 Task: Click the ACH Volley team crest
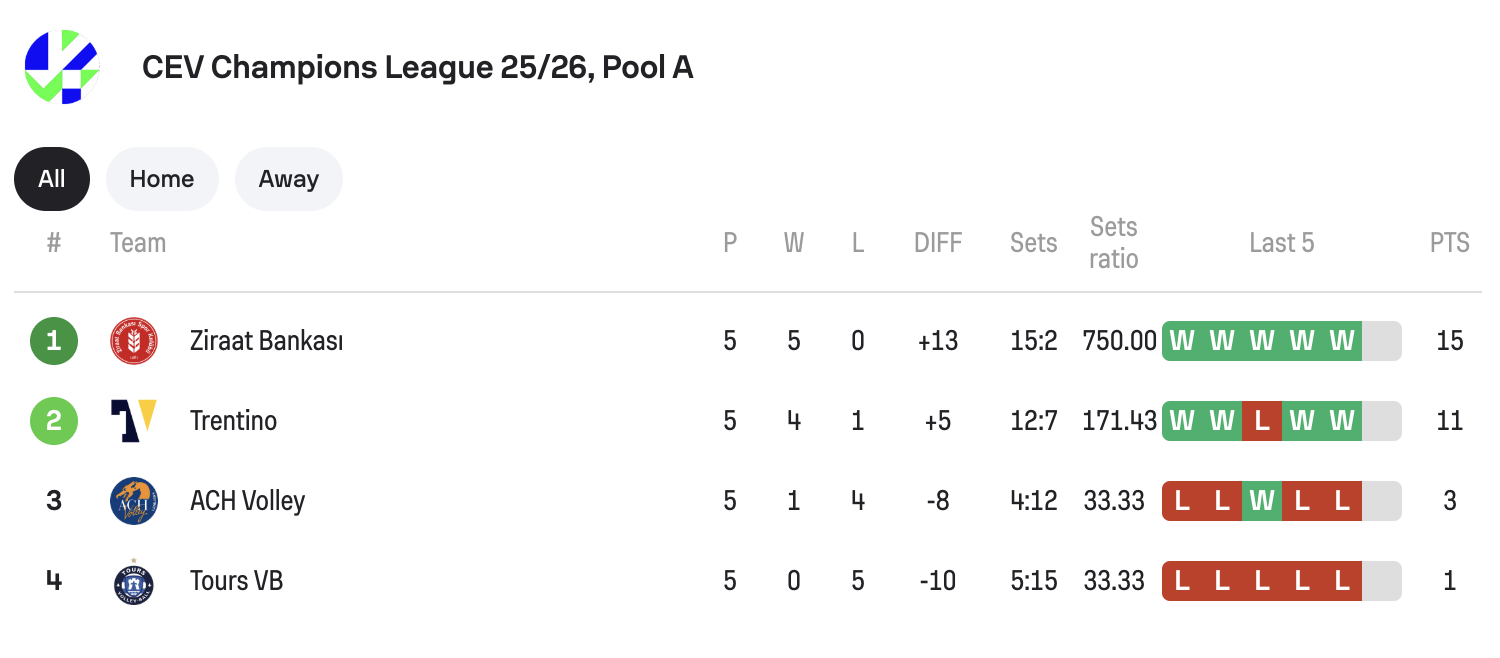click(x=134, y=501)
